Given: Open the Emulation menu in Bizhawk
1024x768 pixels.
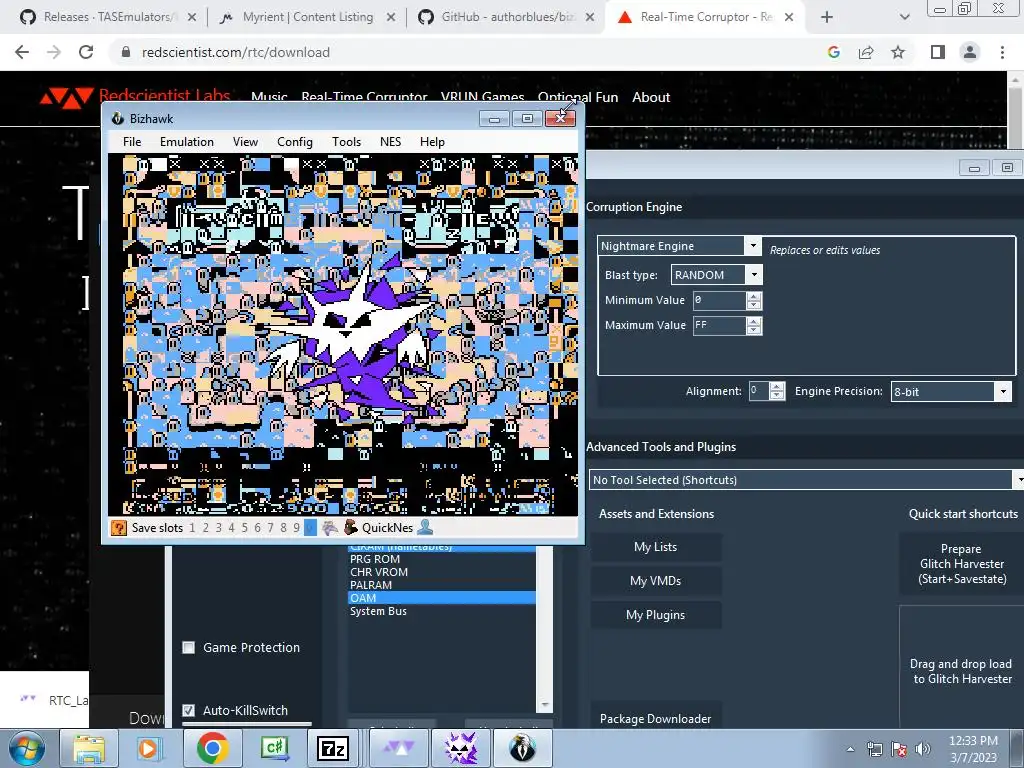Looking at the screenshot, I should 187,142.
